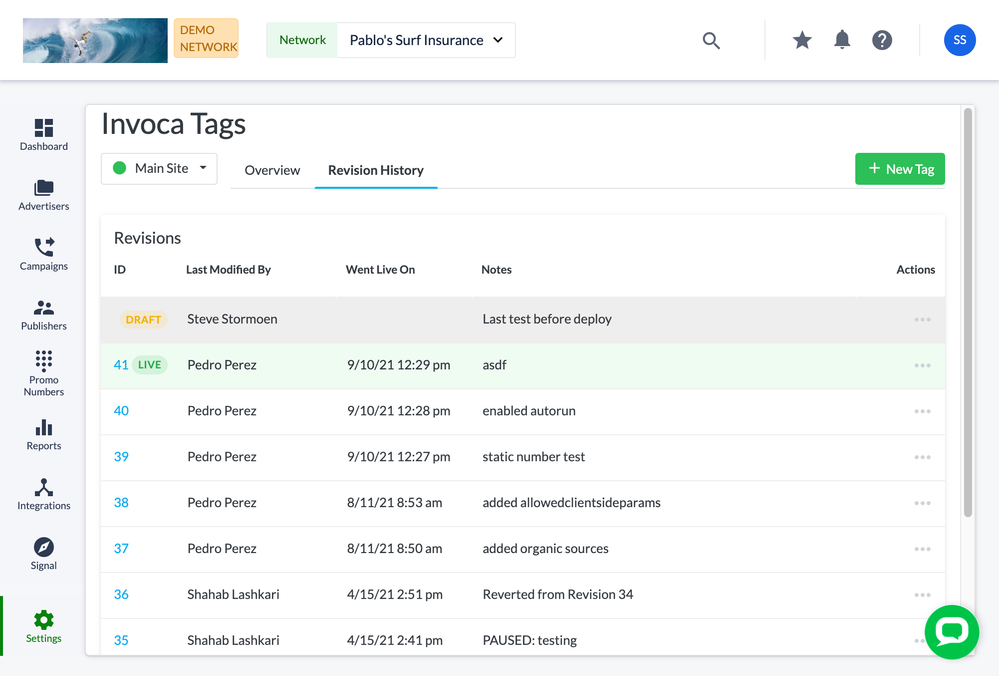Screen dimensions: 999x676
Task: Open actions menu for revision 37
Action: coord(923,549)
